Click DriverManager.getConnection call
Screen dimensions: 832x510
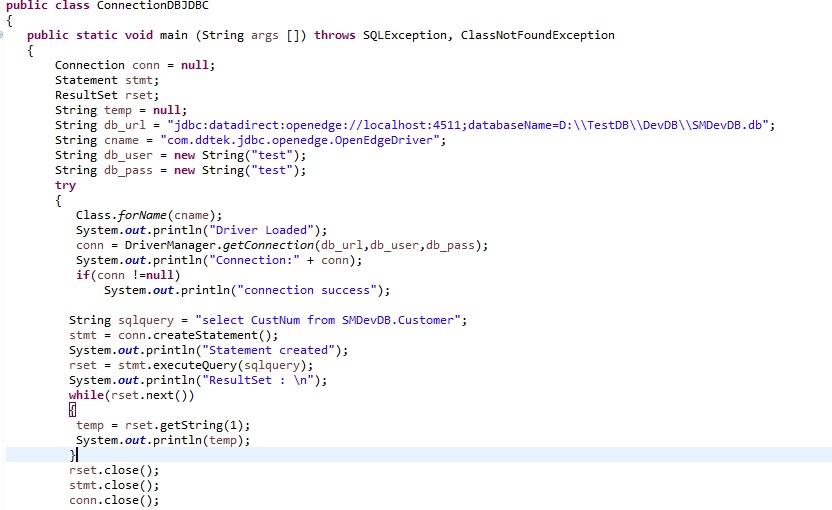[306, 245]
